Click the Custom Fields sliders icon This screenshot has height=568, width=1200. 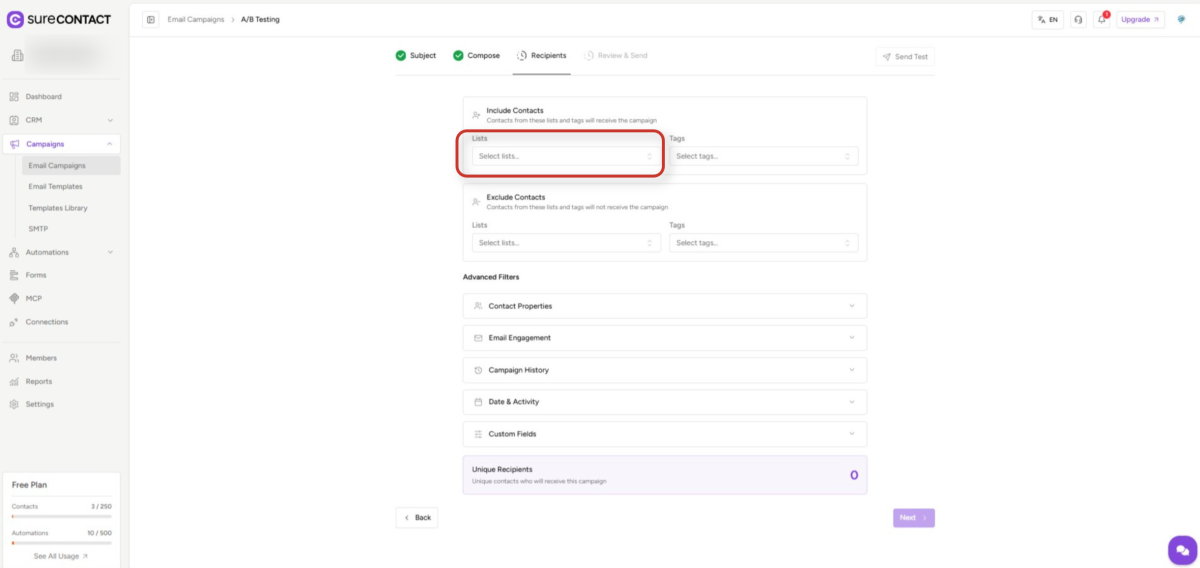[x=478, y=434]
